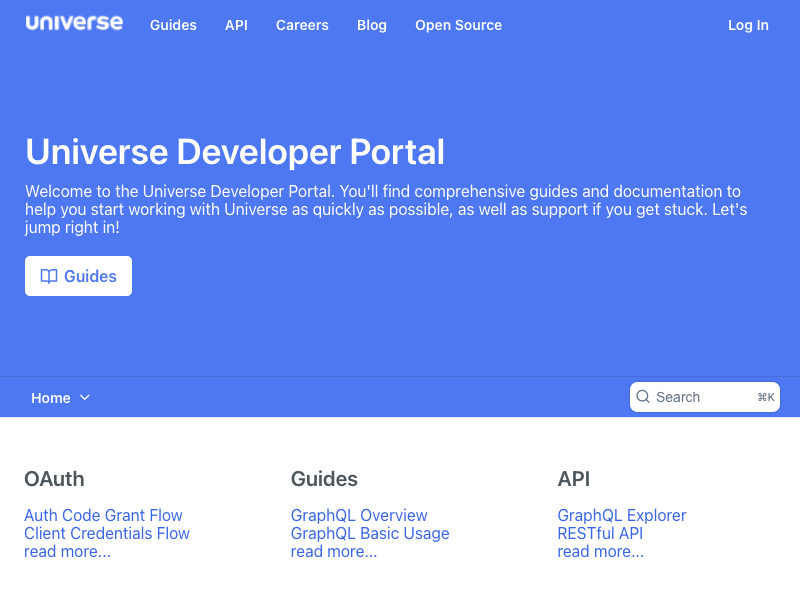The height and width of the screenshot is (600, 800).
Task: Click the OAuth section heading
Action: tap(54, 479)
